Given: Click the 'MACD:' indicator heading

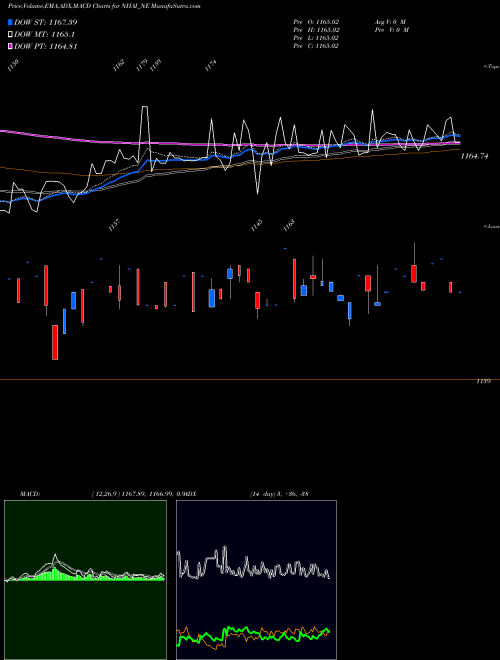Looking at the screenshot, I should tap(30, 494).
